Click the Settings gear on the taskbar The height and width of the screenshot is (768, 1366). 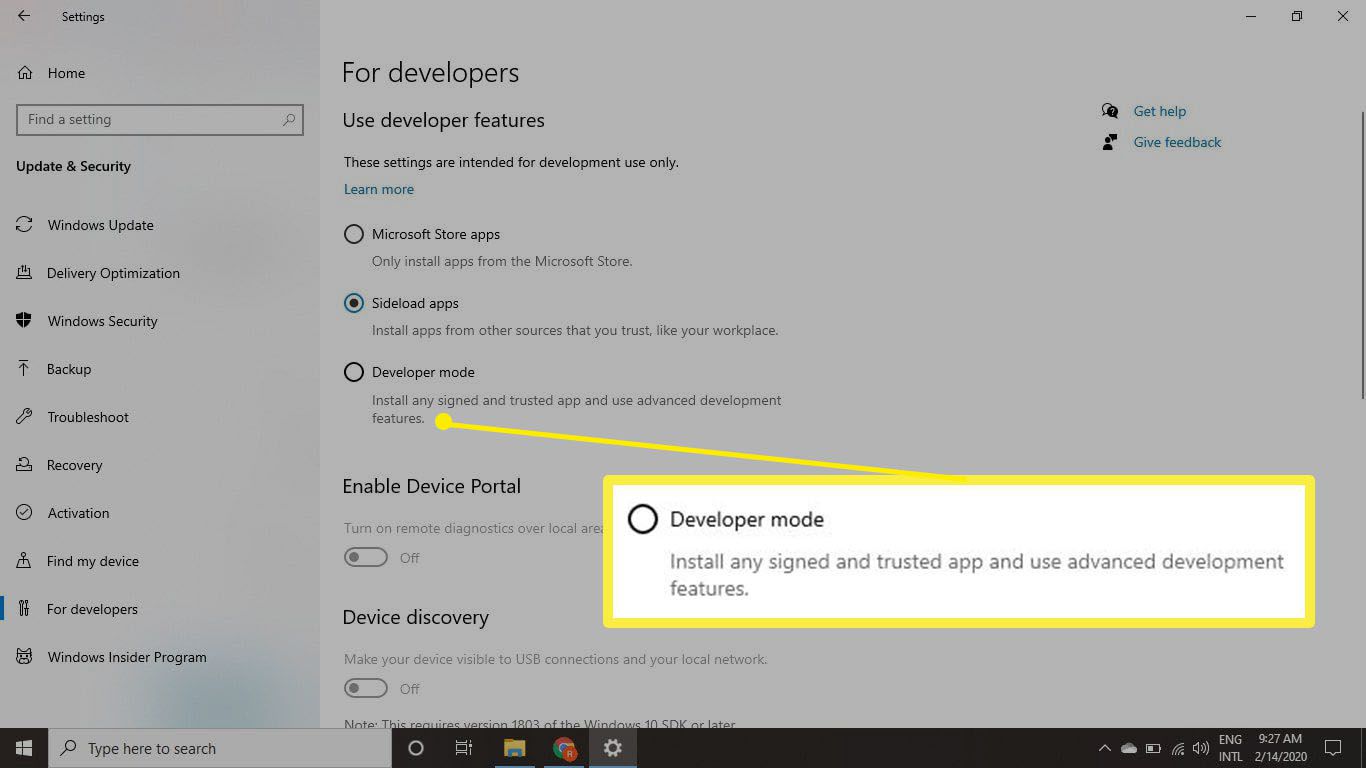click(x=613, y=748)
